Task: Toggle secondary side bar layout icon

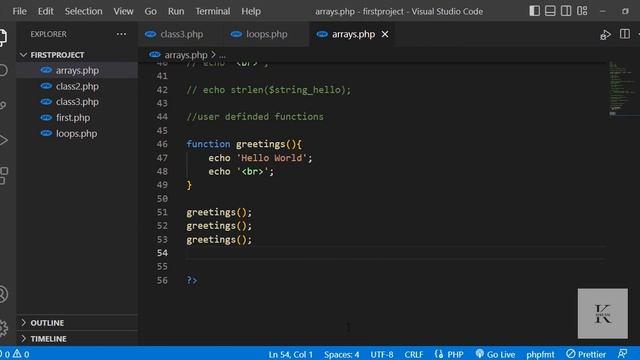Action: click(566, 11)
